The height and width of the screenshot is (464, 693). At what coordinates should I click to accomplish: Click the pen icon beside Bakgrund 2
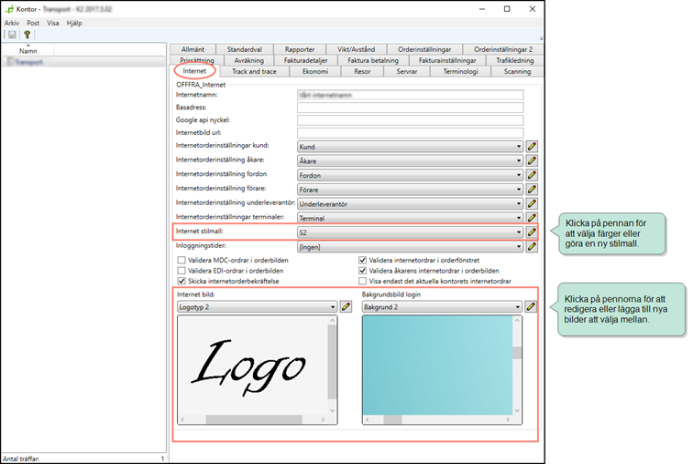[x=531, y=308]
